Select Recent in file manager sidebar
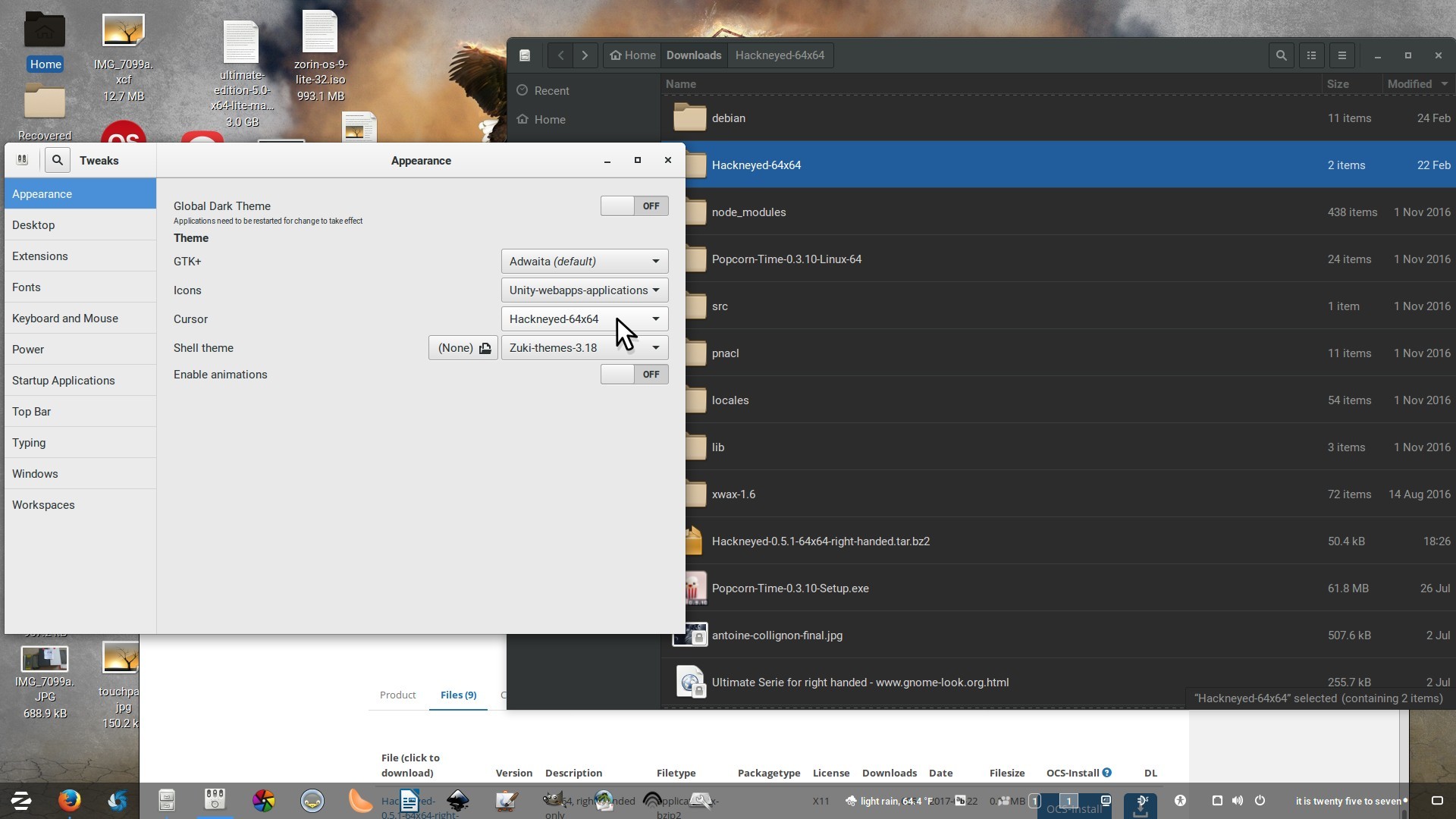The width and height of the screenshot is (1456, 819). [x=551, y=91]
